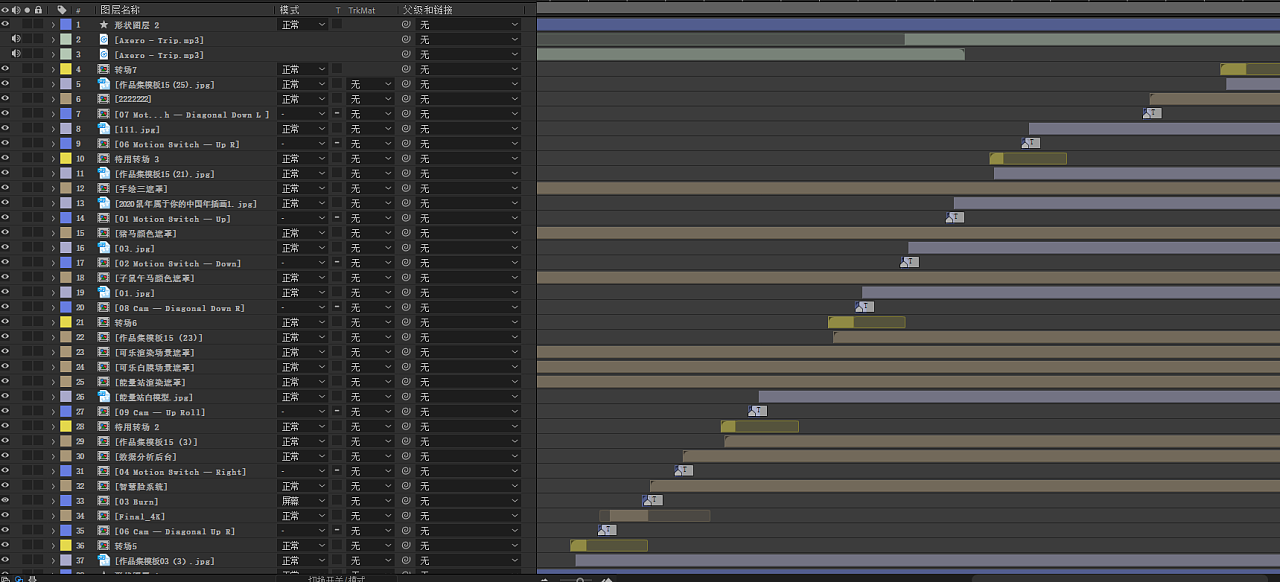This screenshot has height=582, width=1280.
Task: Toggle visibility of layer 转场7
Action: click(5, 70)
